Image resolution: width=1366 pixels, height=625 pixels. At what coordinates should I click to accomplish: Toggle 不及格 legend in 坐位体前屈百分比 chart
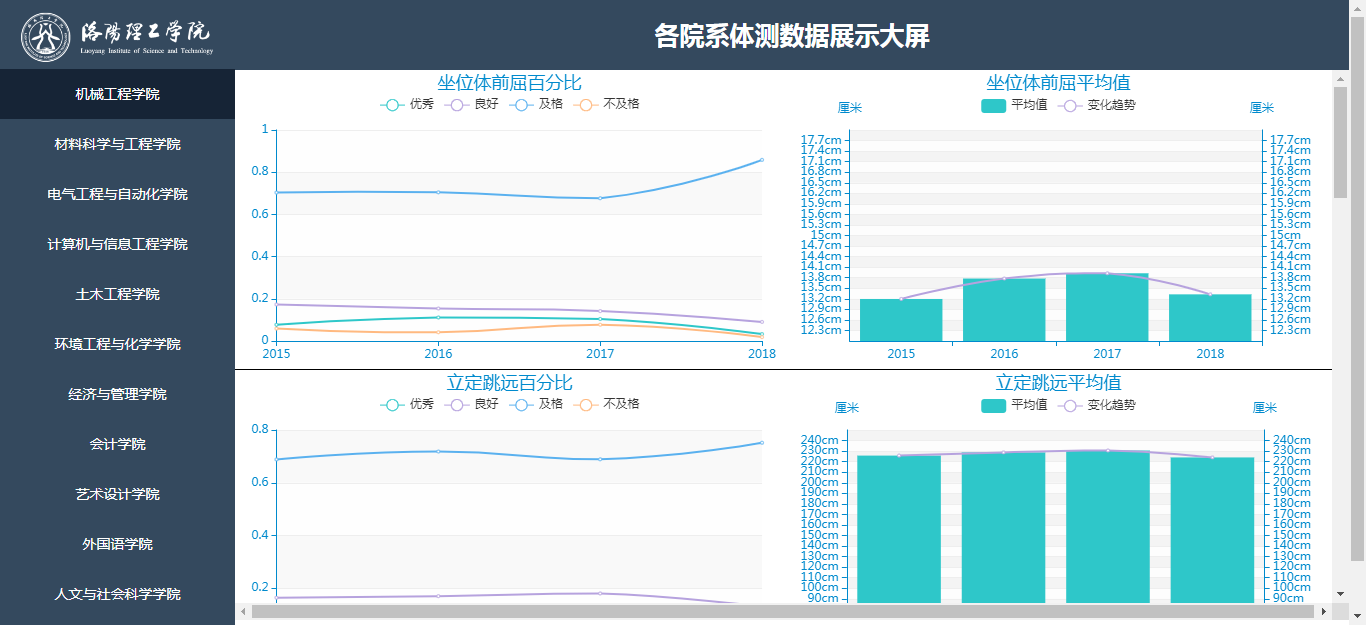click(x=607, y=104)
